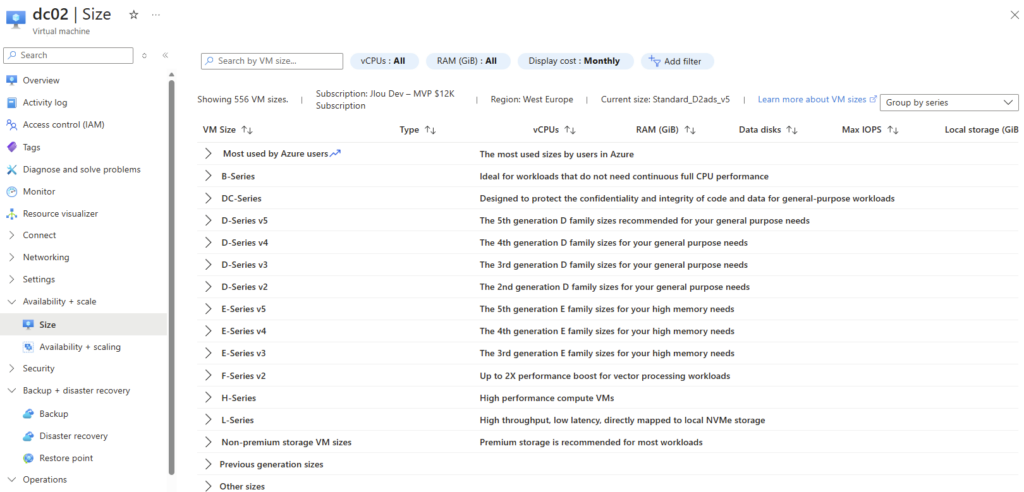The image size is (1024, 492).
Task: Sort by Type column arrows
Action: coord(430,130)
